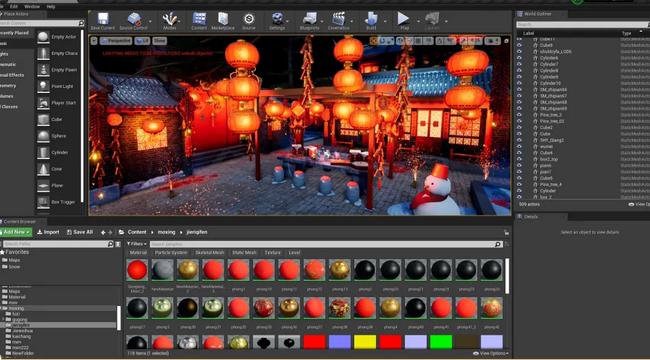The width and height of the screenshot is (650, 360).
Task: Open the Filters dropdown in Content Browser
Action: pos(137,244)
